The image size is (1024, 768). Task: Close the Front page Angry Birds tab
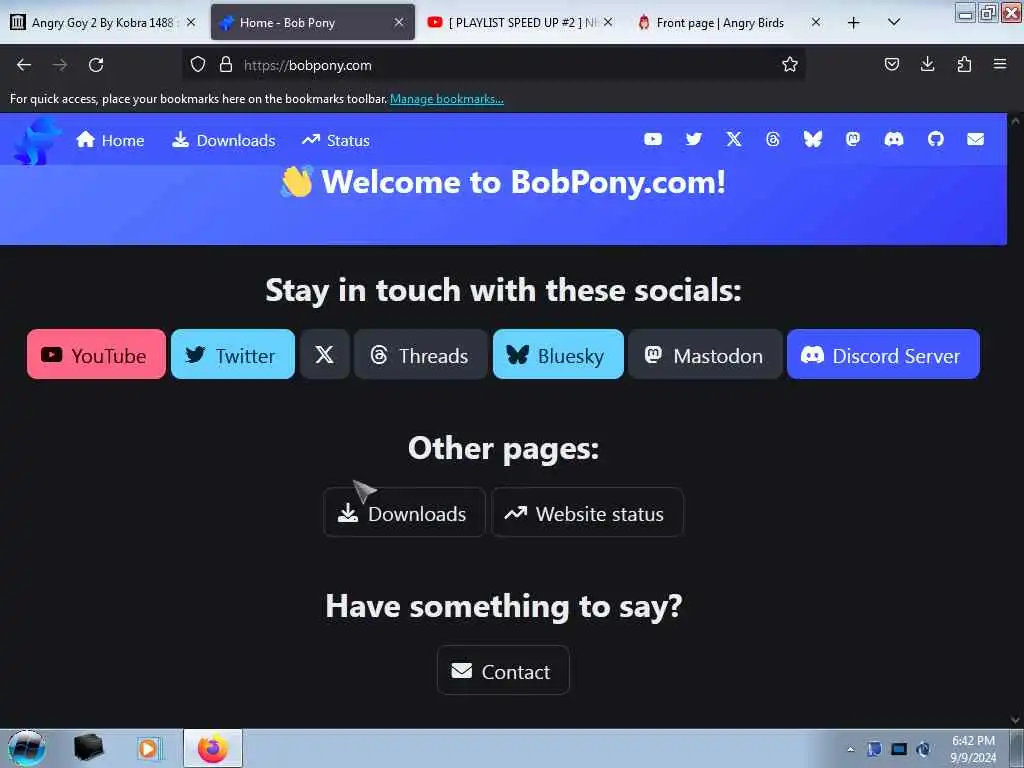pos(816,22)
